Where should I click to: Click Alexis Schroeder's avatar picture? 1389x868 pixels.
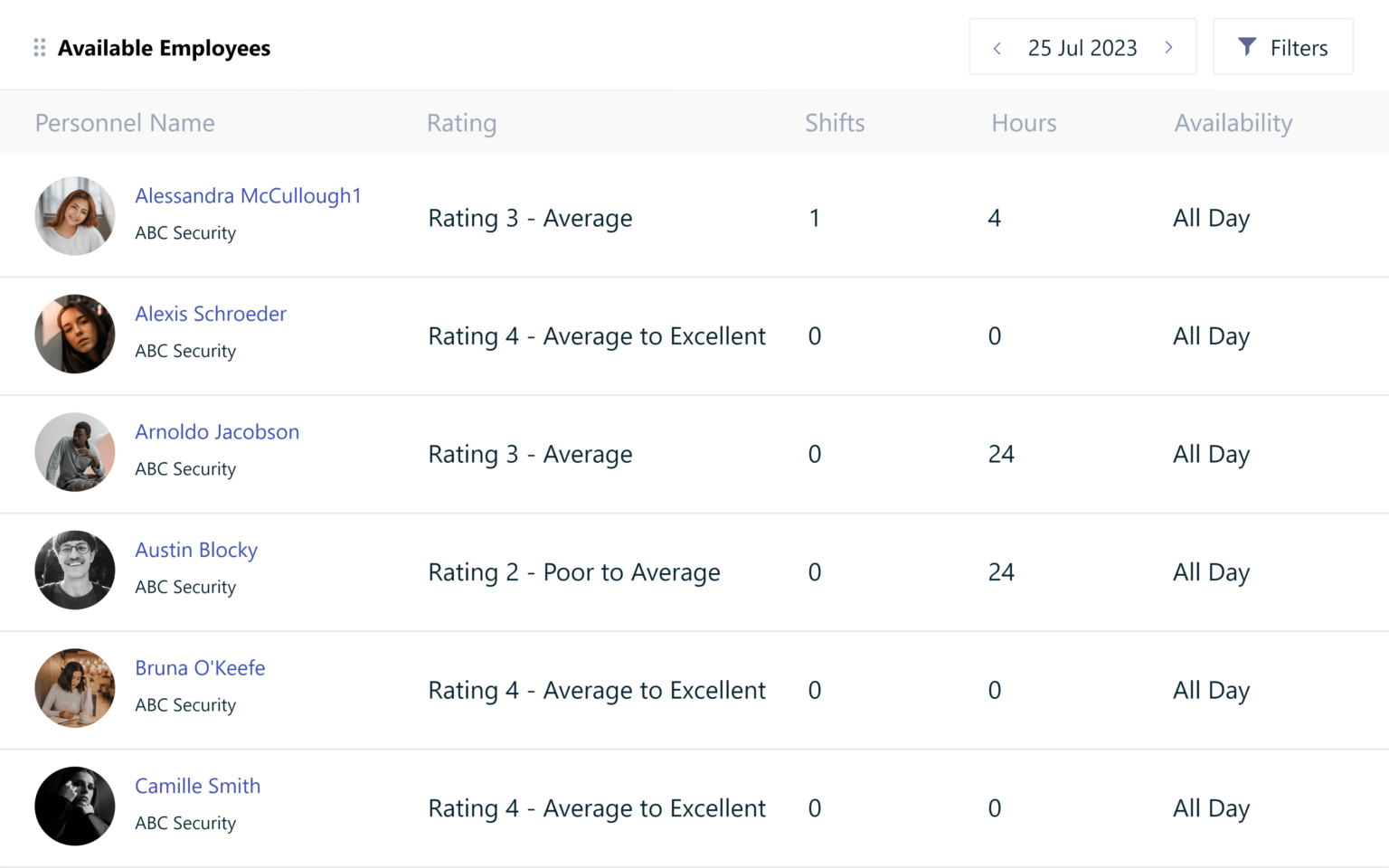(75, 334)
